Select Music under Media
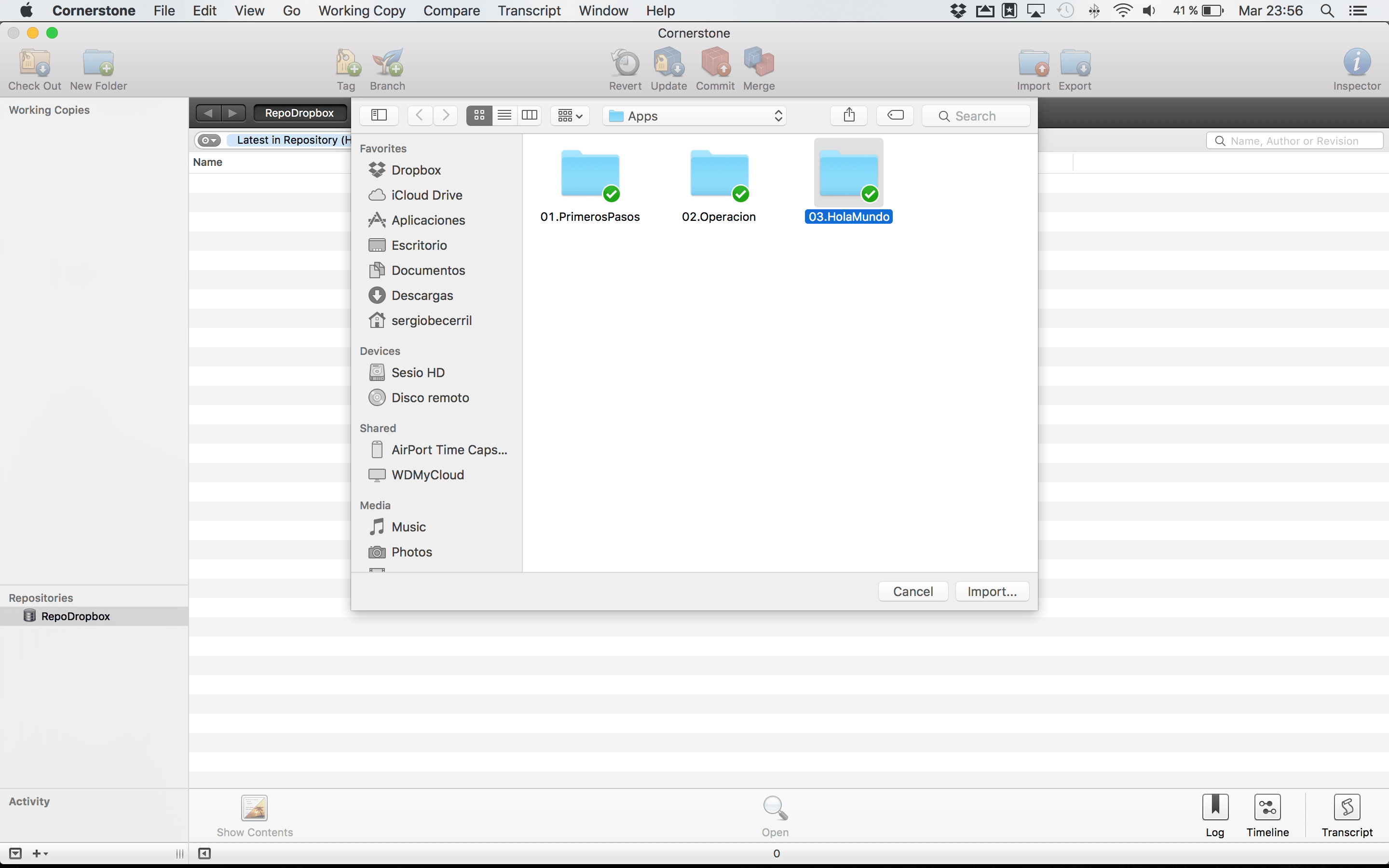The height and width of the screenshot is (868, 1389). click(x=408, y=527)
